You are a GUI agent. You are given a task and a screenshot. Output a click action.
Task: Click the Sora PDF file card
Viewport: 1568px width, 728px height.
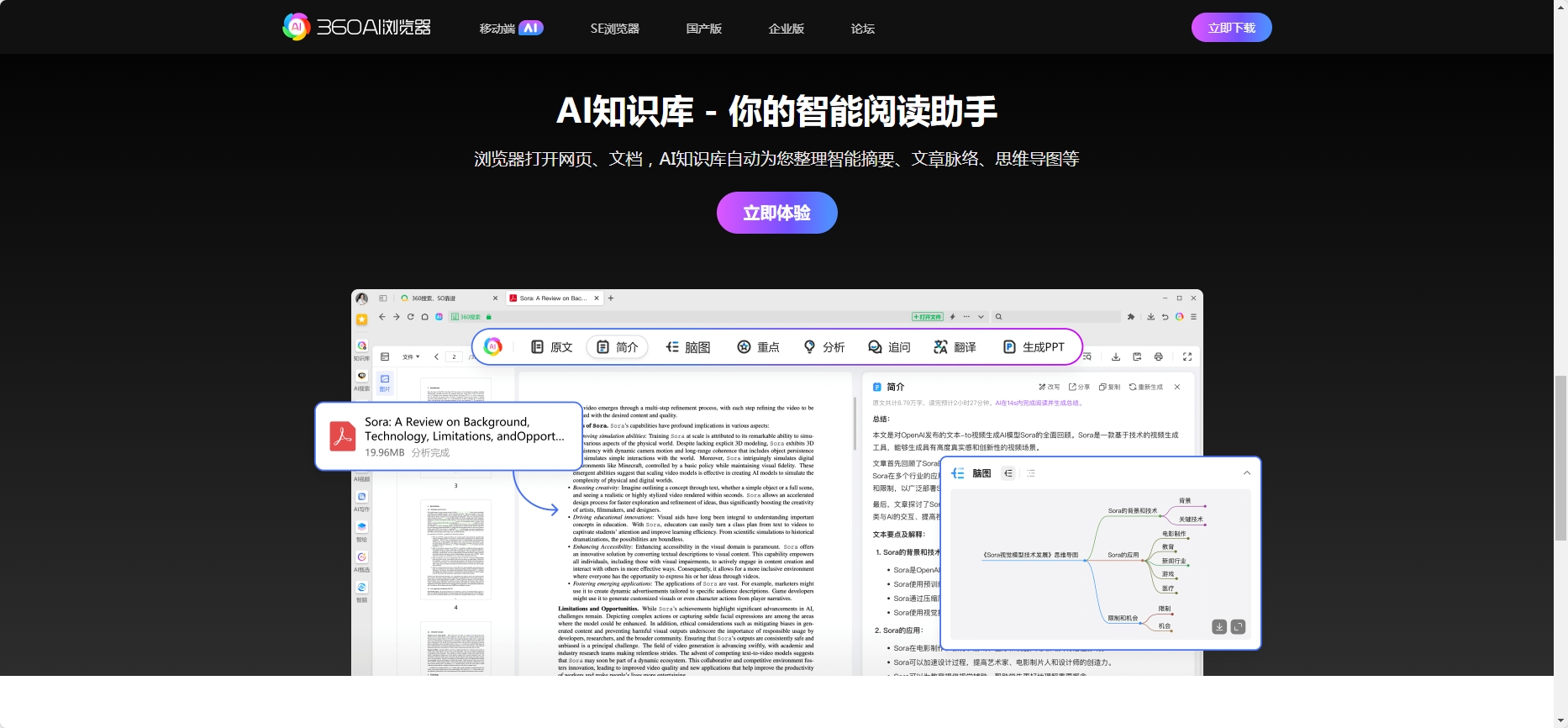(449, 436)
